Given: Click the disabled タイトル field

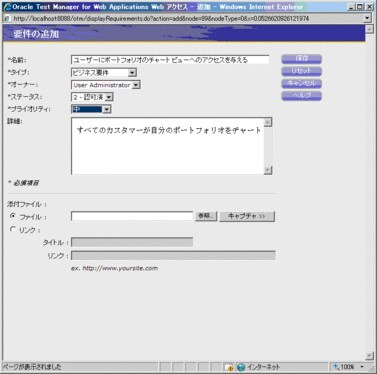Looking at the screenshot, I should [x=132, y=242].
